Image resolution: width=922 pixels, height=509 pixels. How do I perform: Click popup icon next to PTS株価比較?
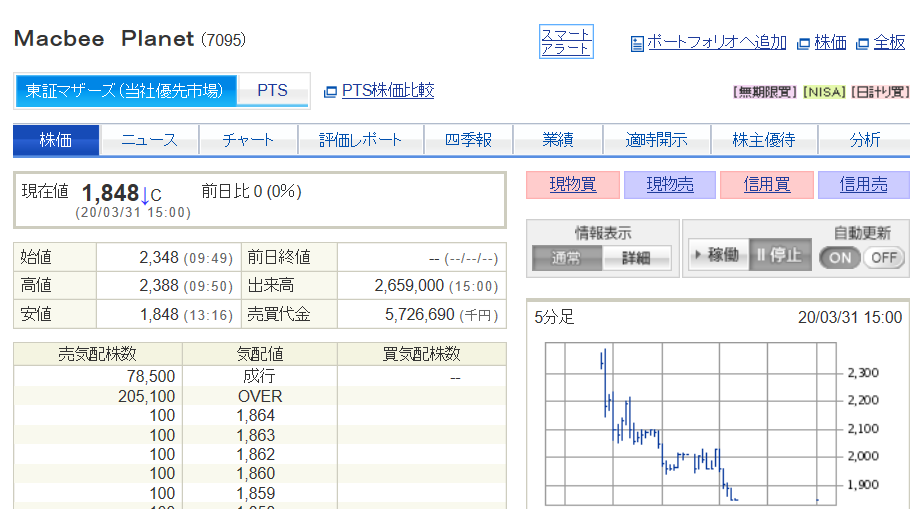pos(330,92)
